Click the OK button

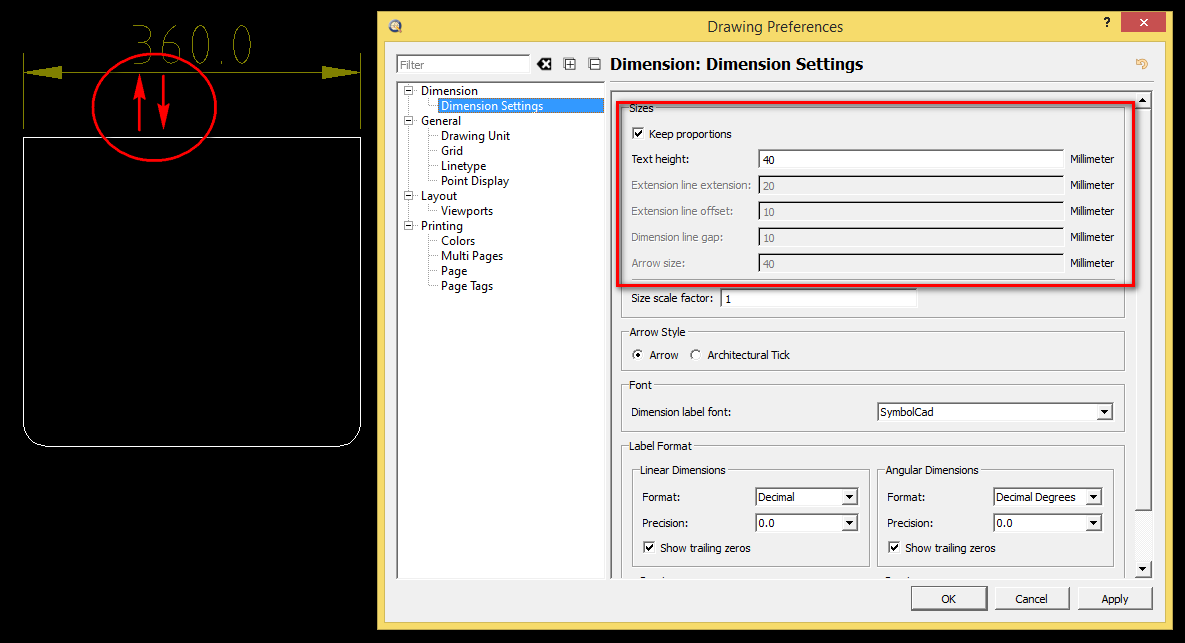click(948, 599)
